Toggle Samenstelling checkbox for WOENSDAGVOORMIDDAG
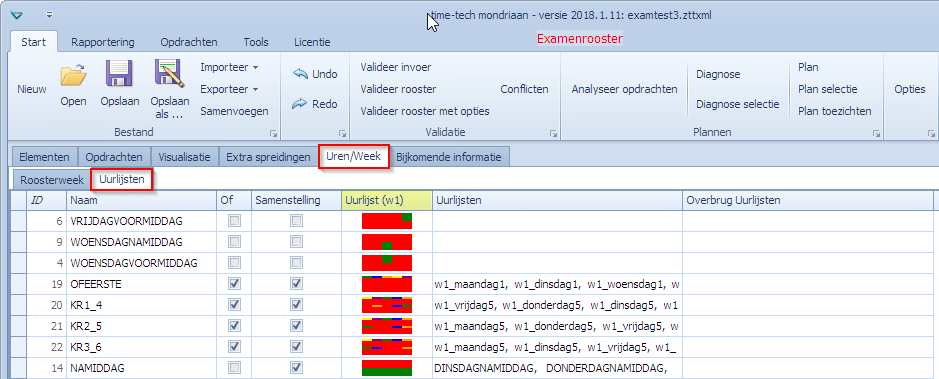939x379 pixels. (x=296, y=263)
